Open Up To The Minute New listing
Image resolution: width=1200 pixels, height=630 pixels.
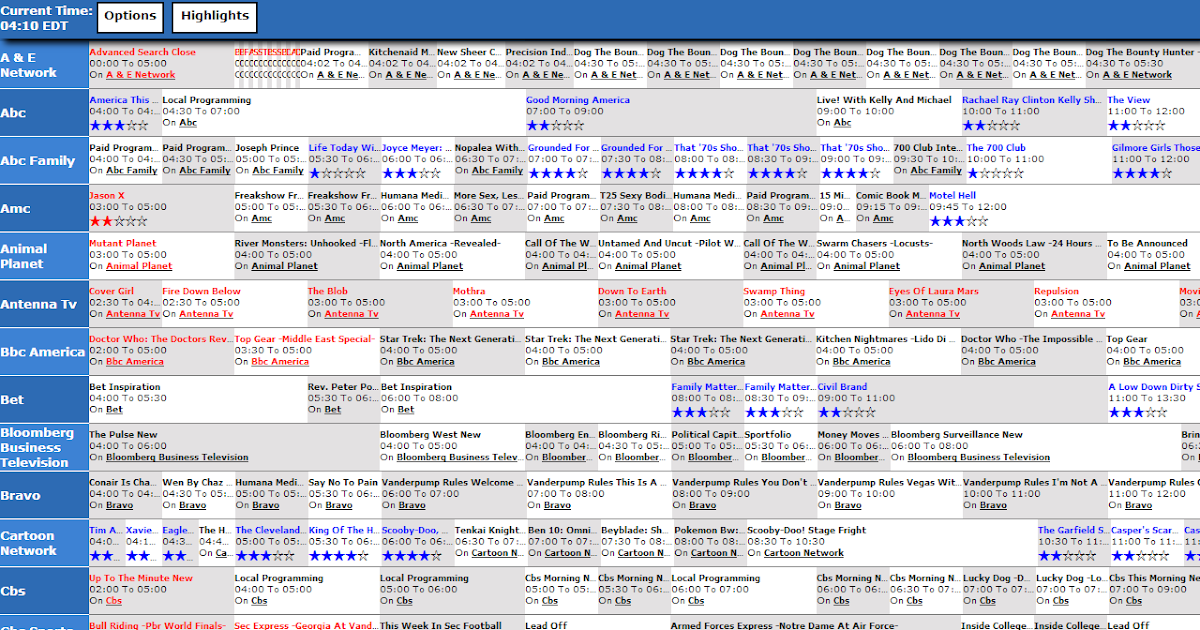point(141,578)
